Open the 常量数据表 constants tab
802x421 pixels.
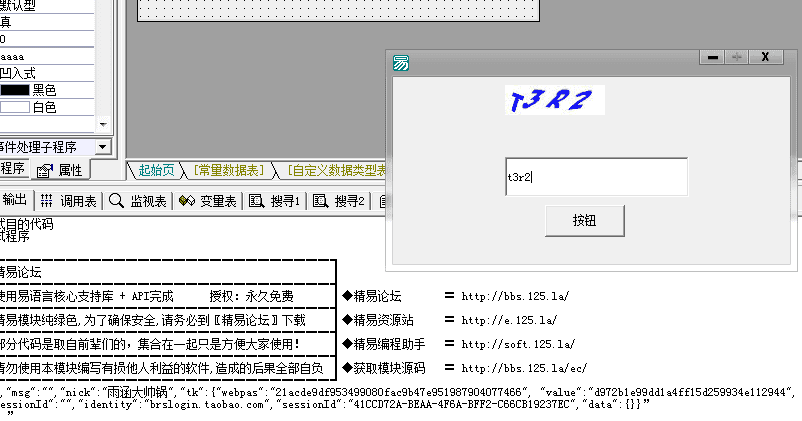point(229,170)
